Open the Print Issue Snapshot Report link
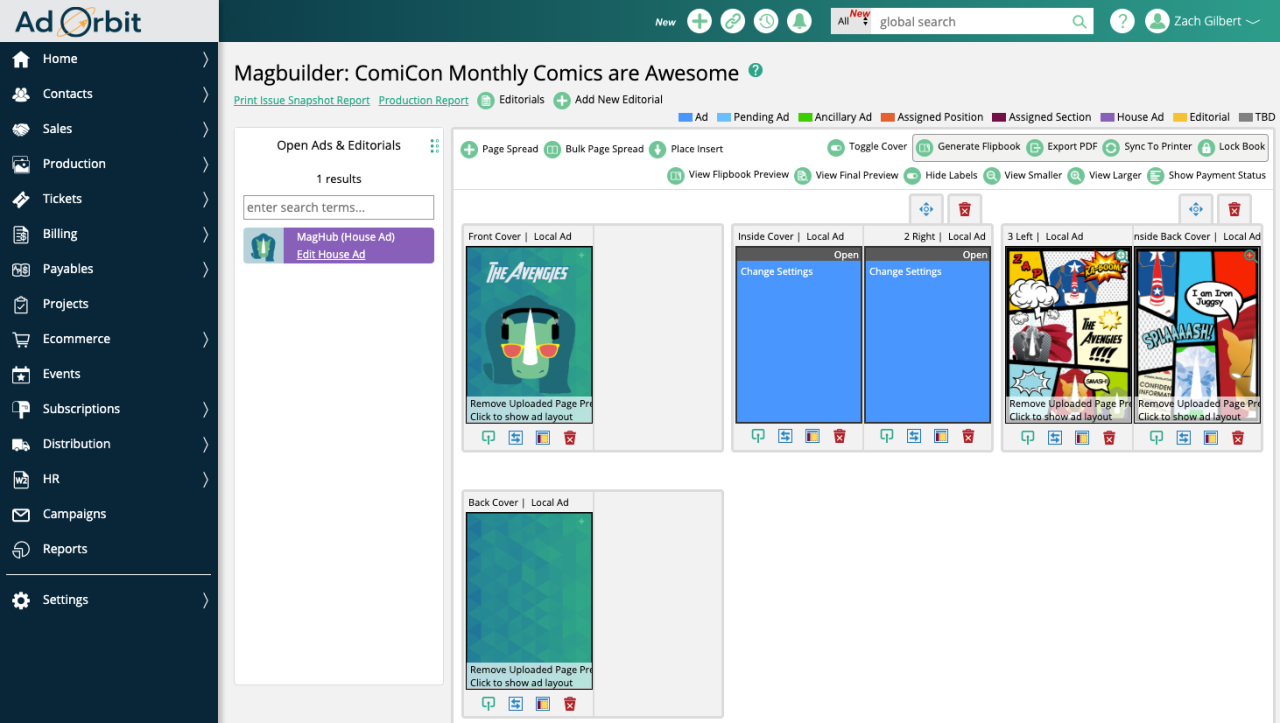 click(301, 101)
